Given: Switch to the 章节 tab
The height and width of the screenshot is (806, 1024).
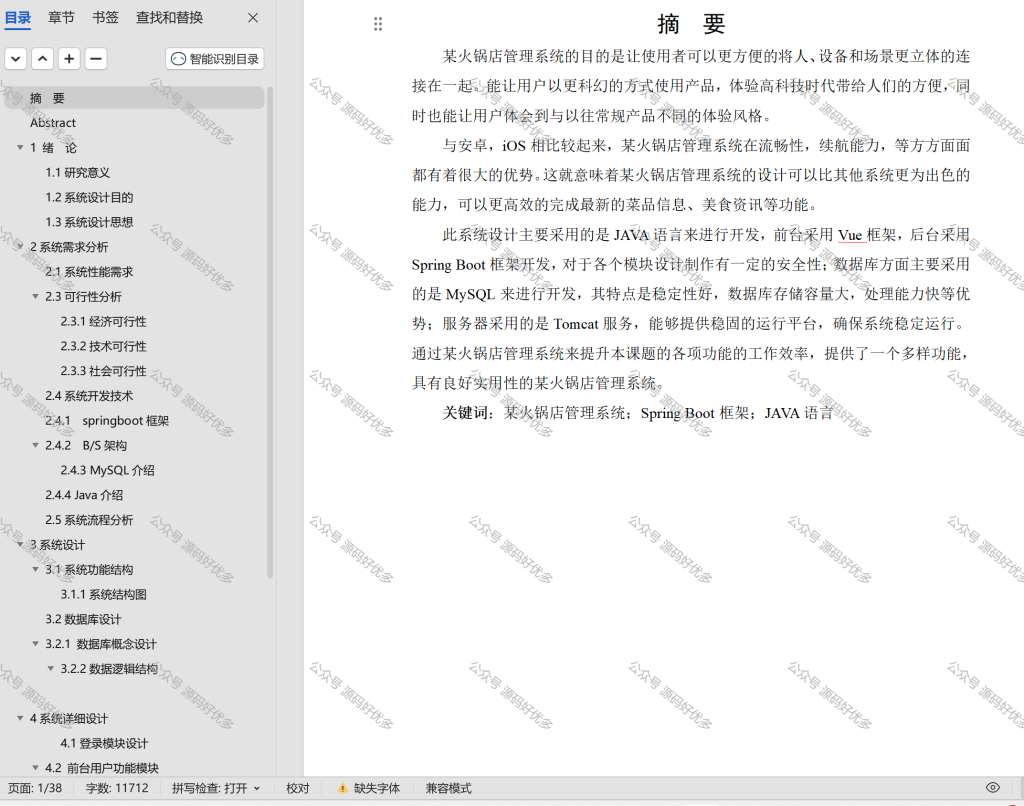Looking at the screenshot, I should coord(61,18).
